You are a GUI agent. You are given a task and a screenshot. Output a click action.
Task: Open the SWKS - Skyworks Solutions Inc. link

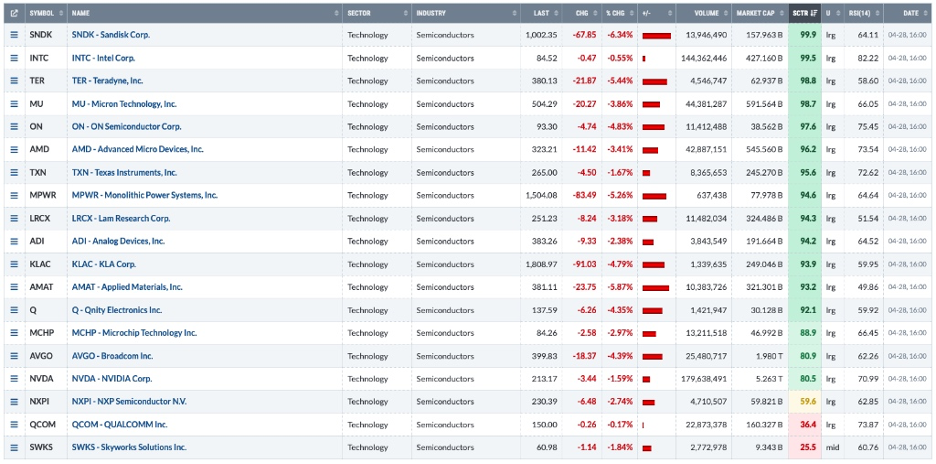pos(129,447)
